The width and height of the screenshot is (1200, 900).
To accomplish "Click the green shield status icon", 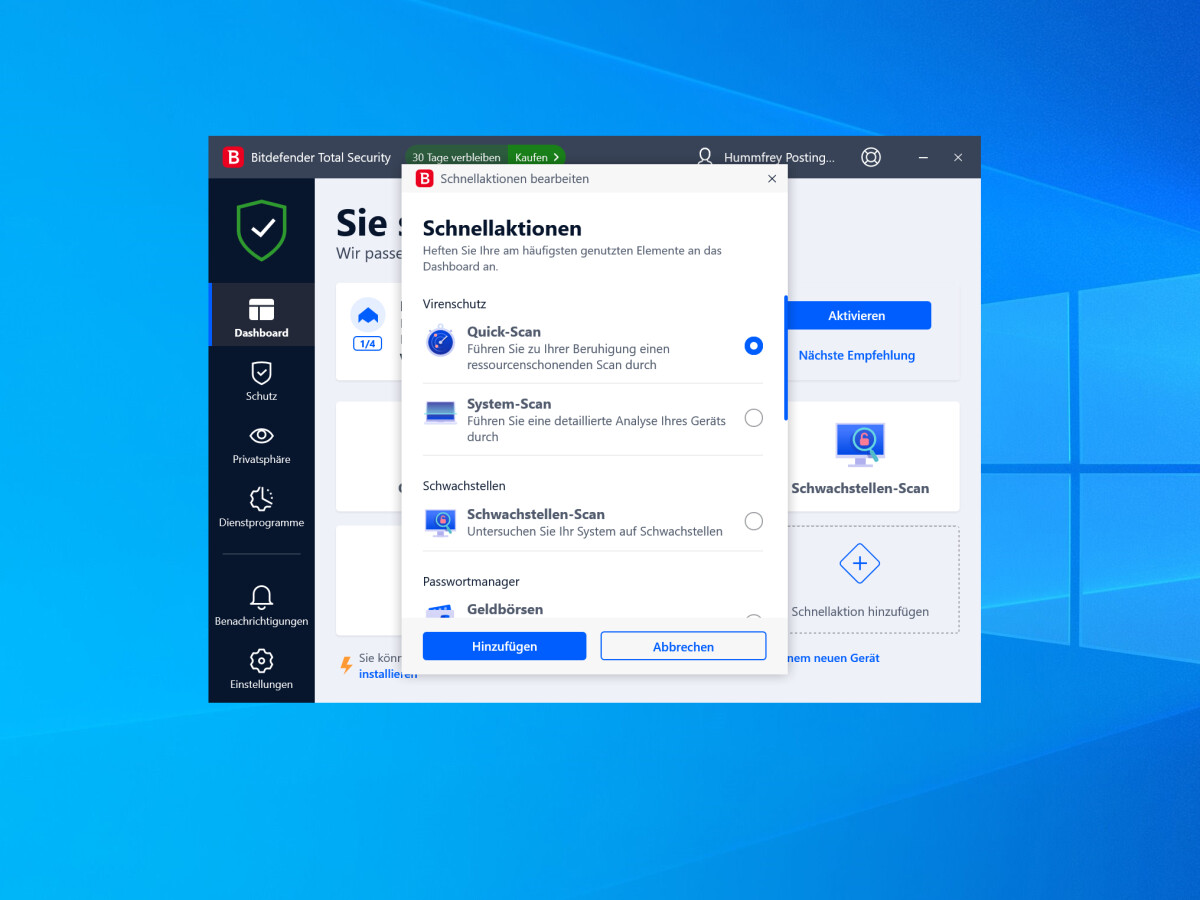I will [x=262, y=230].
